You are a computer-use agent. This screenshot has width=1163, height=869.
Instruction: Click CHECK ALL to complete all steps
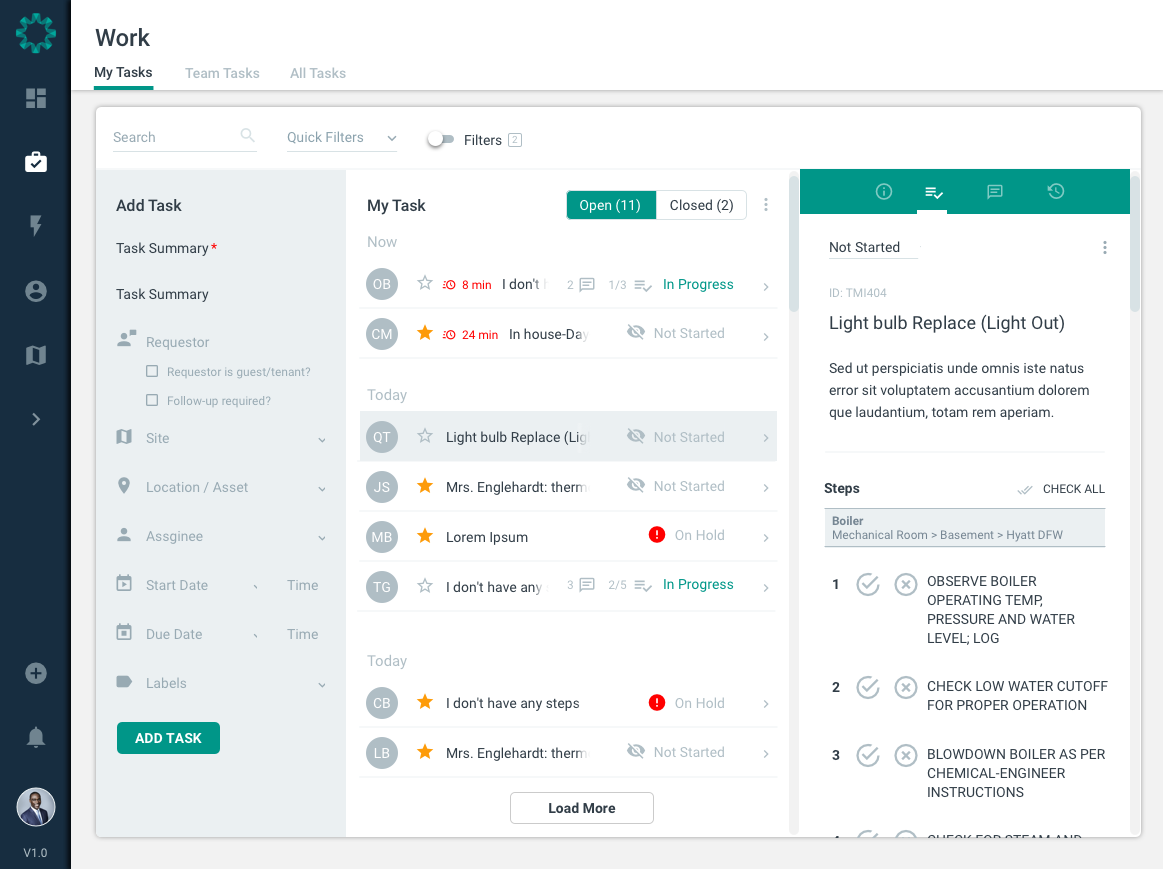pyautogui.click(x=1072, y=489)
